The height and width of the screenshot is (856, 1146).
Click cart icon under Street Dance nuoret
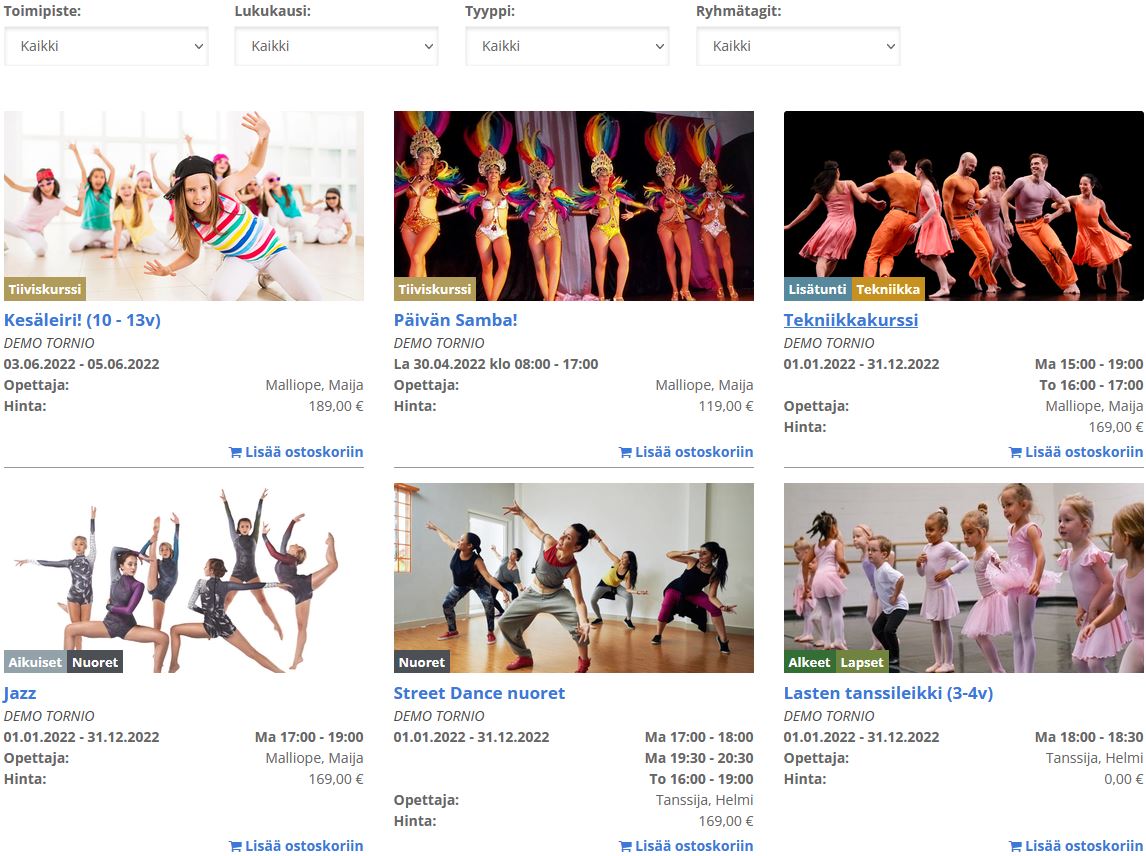coord(626,846)
